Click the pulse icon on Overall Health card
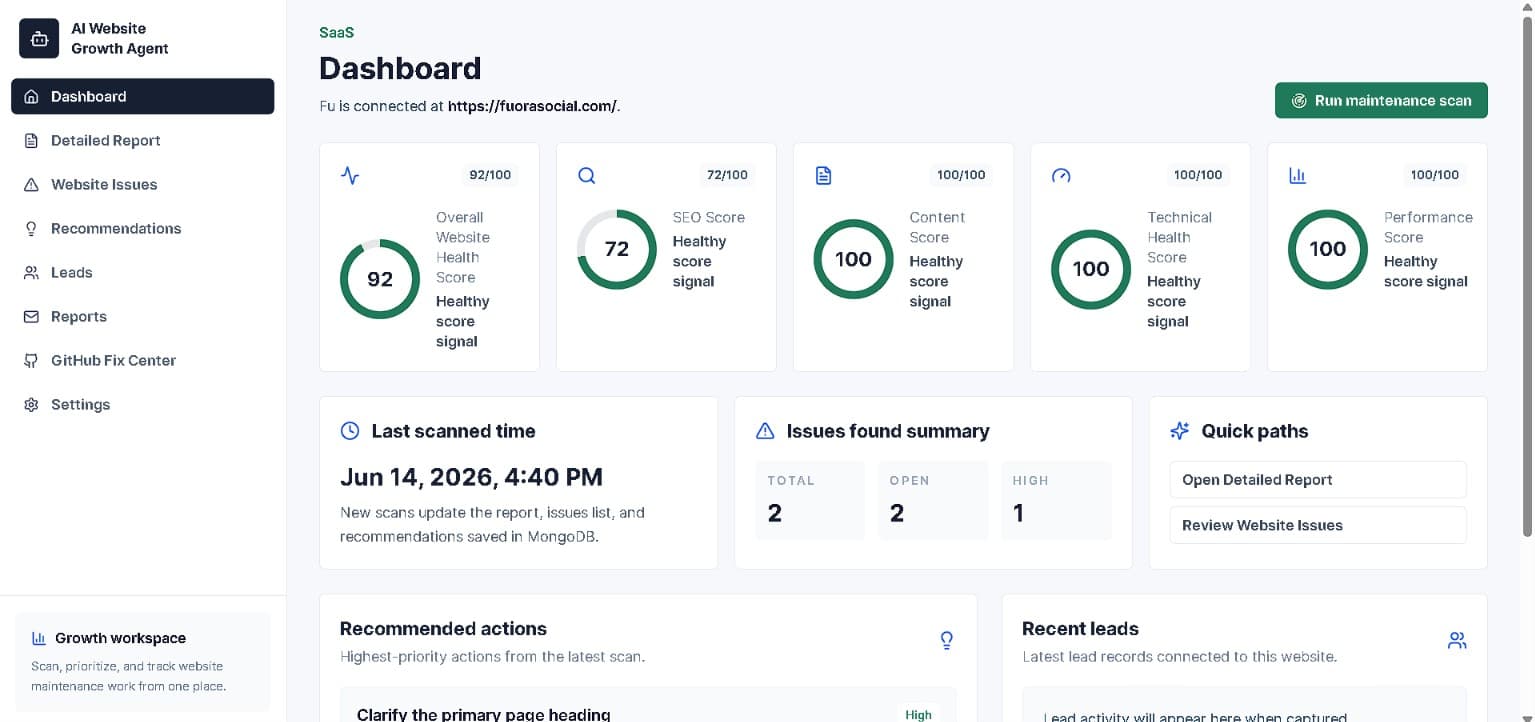 coord(350,176)
